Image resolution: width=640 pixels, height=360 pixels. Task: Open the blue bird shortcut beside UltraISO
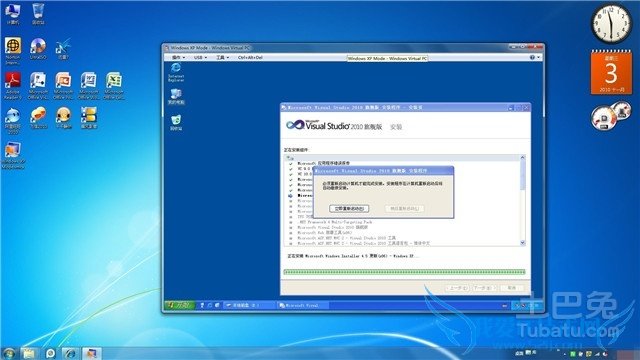pos(63,49)
